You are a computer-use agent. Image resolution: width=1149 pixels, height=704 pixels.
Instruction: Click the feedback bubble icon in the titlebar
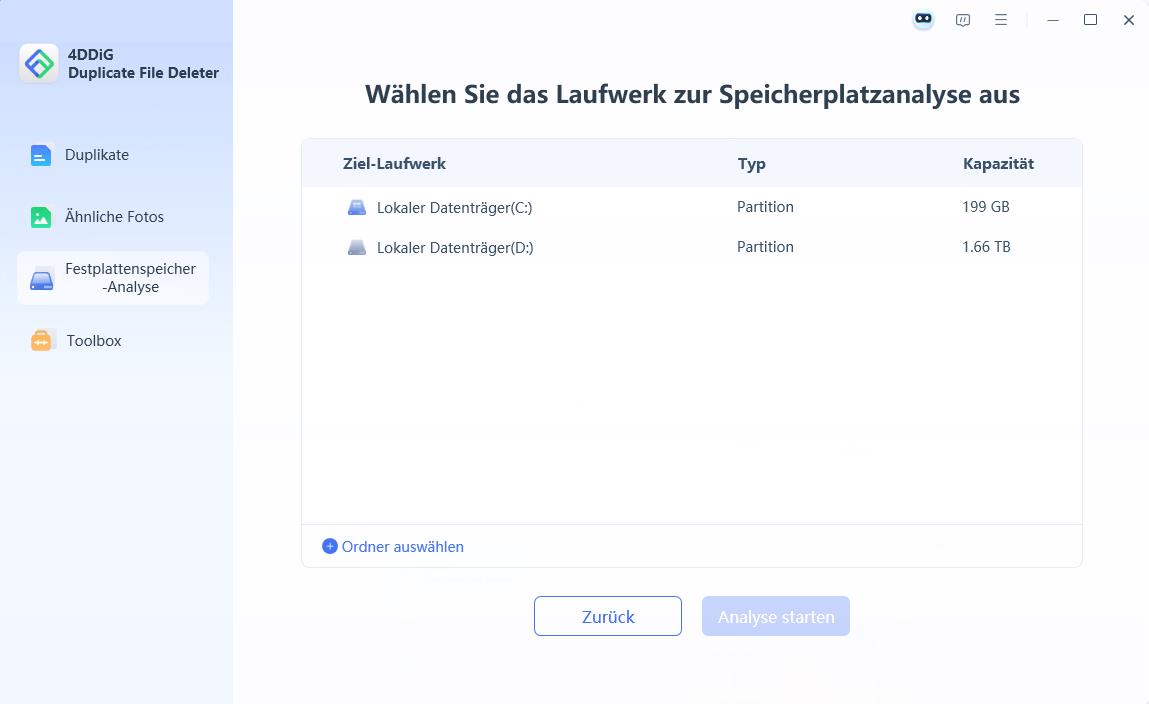pyautogui.click(x=962, y=19)
